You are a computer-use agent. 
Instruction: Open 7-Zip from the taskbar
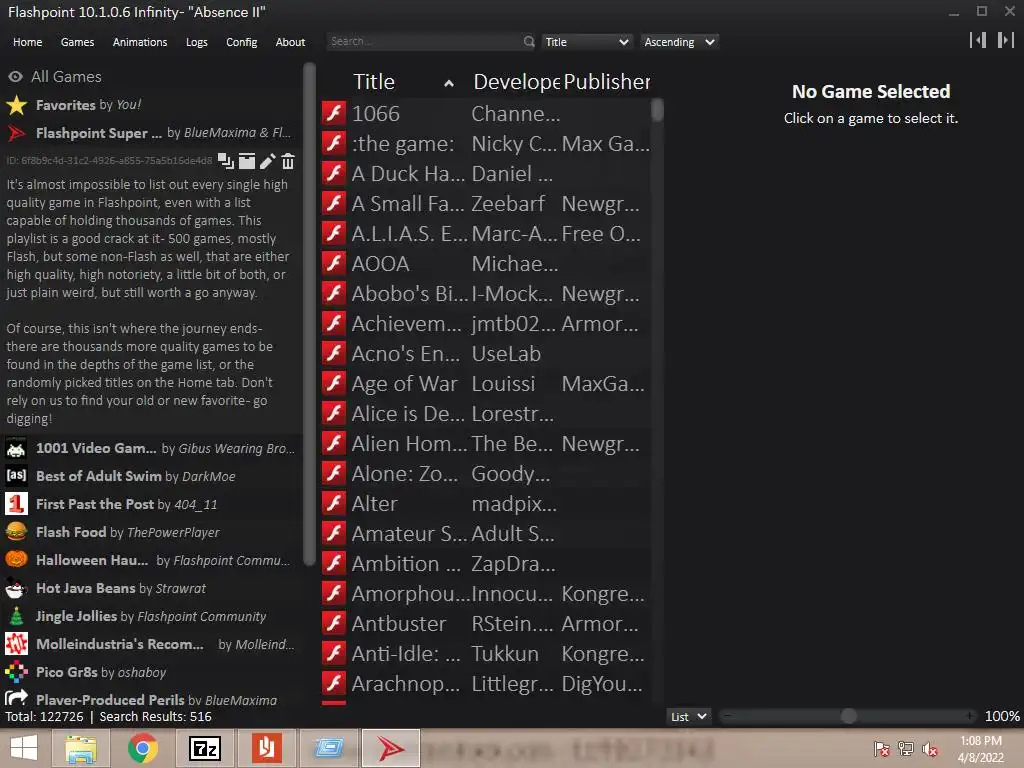pos(204,748)
